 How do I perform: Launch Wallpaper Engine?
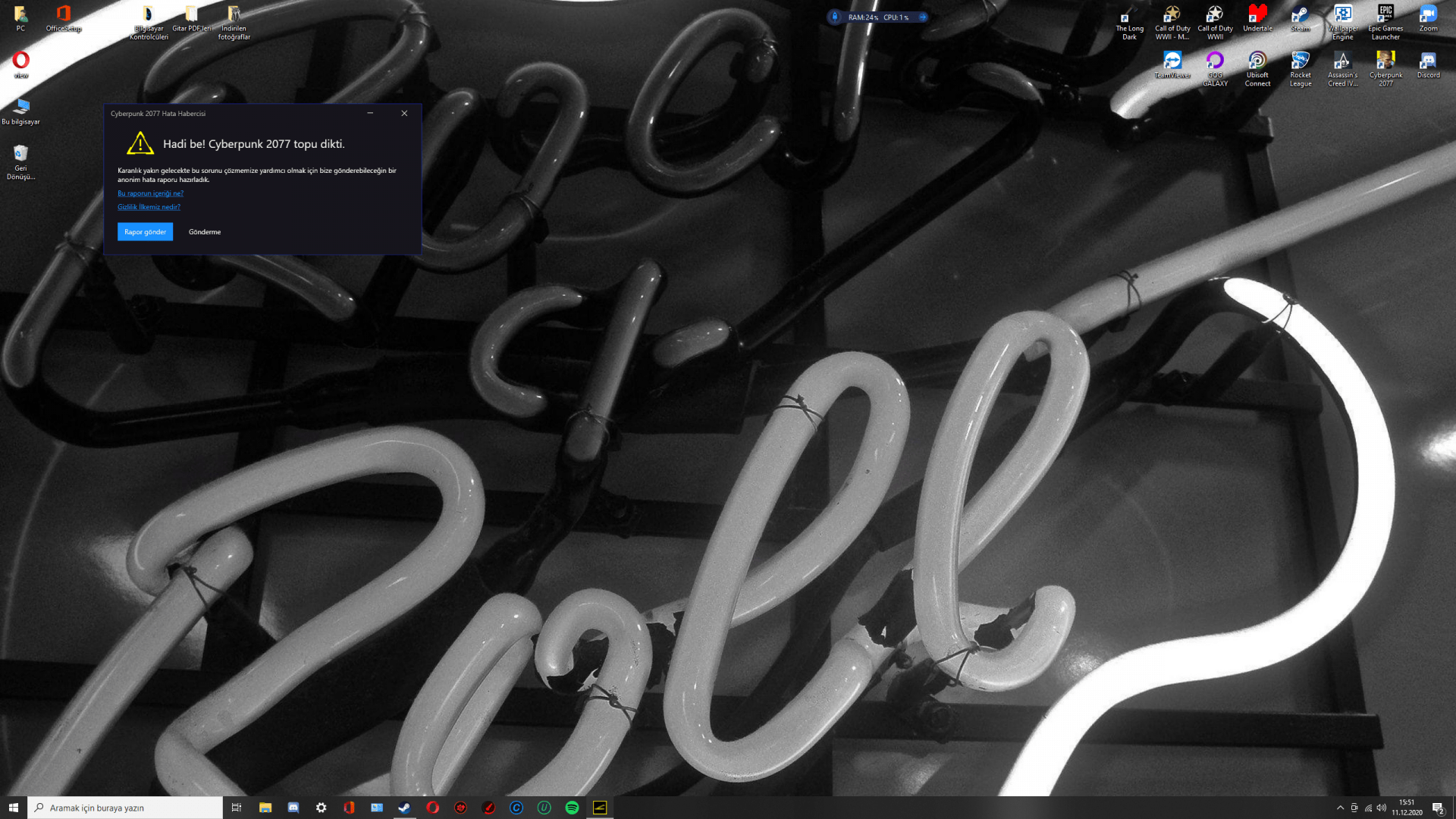[x=1342, y=14]
